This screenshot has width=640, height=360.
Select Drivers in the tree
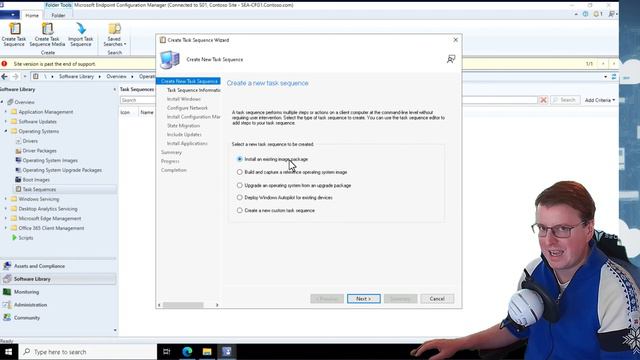[30, 141]
